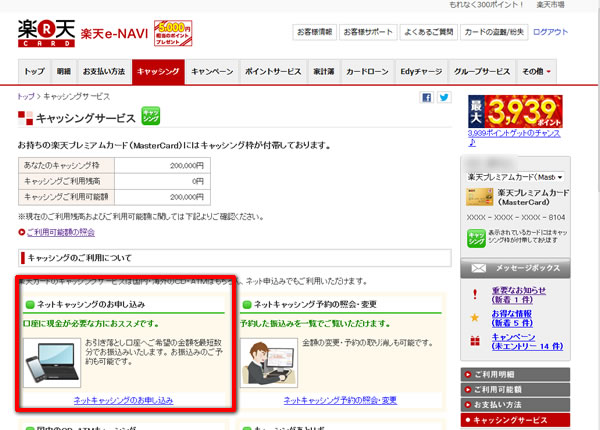600x430 pixels.
Task: Open the カードローン tab
Action: tap(367, 72)
